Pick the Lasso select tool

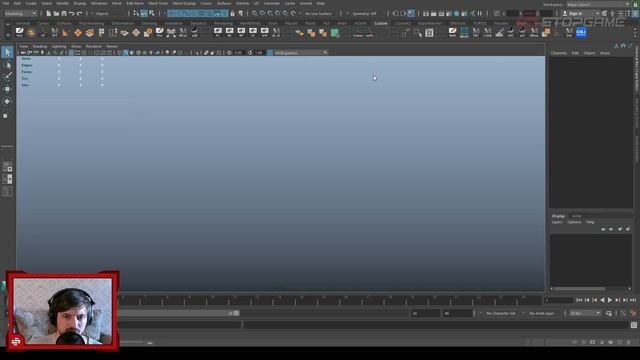(7, 65)
